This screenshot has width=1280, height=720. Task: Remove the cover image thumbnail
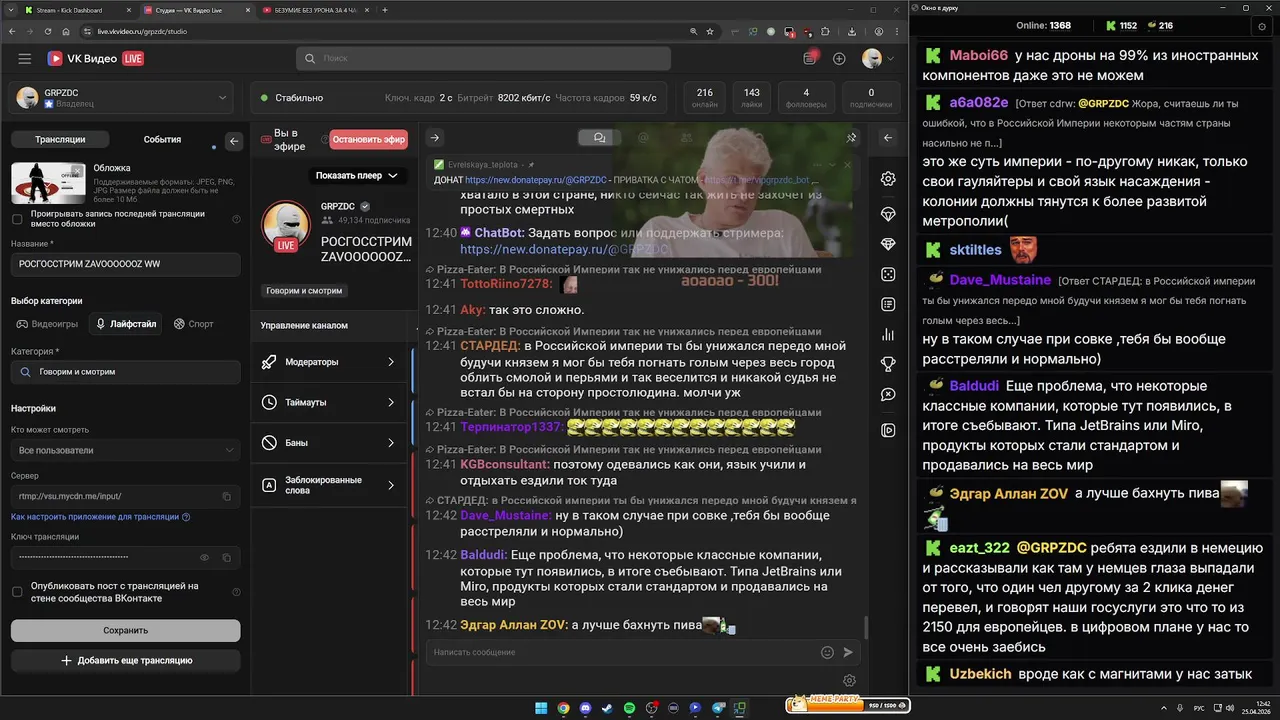[77, 170]
